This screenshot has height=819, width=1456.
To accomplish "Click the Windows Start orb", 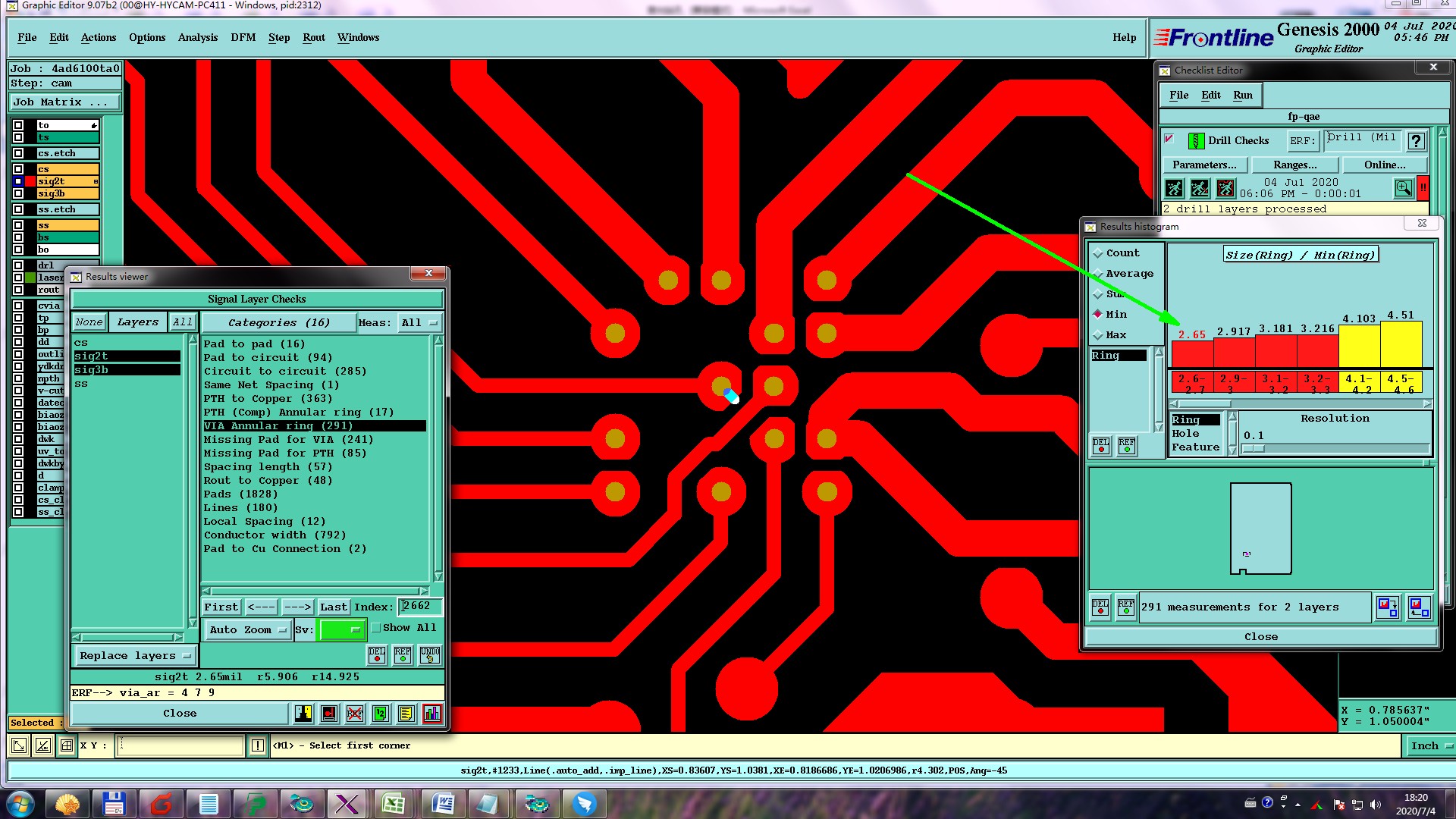I will 20,804.
